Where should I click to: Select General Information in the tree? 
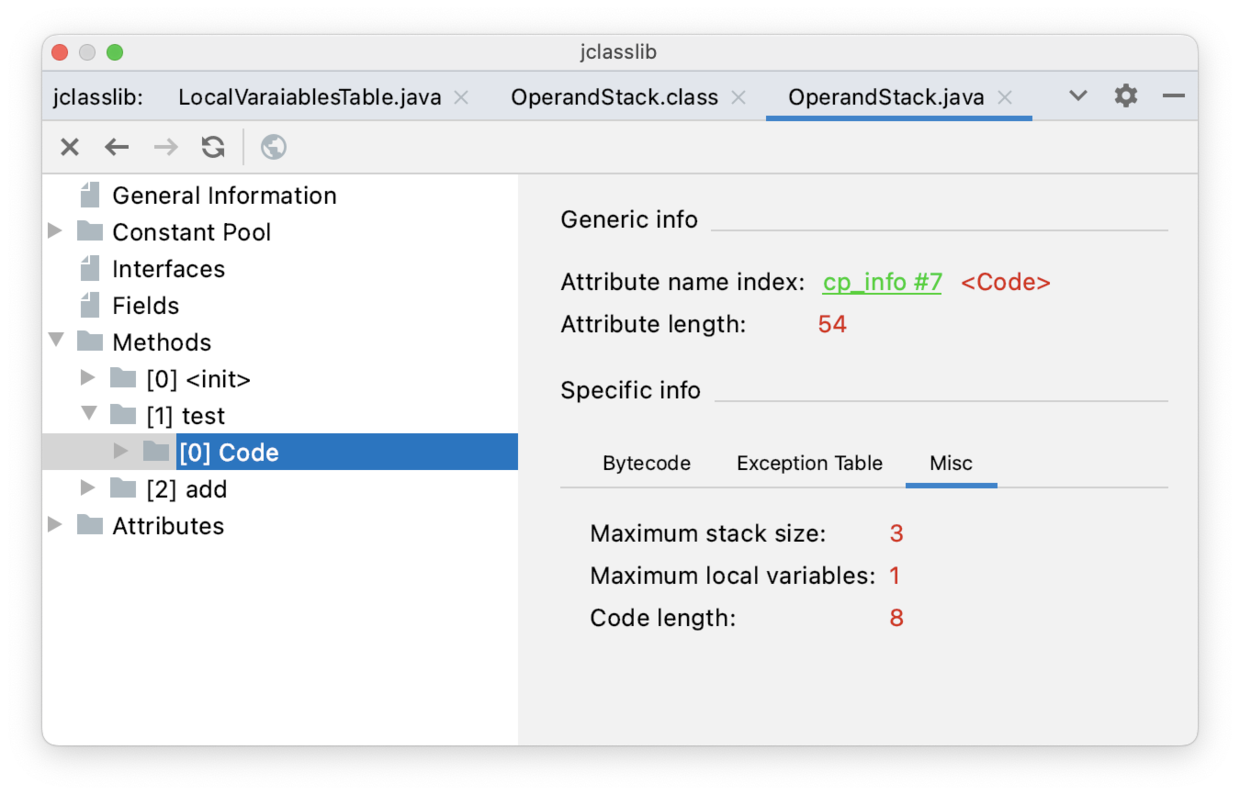click(224, 196)
